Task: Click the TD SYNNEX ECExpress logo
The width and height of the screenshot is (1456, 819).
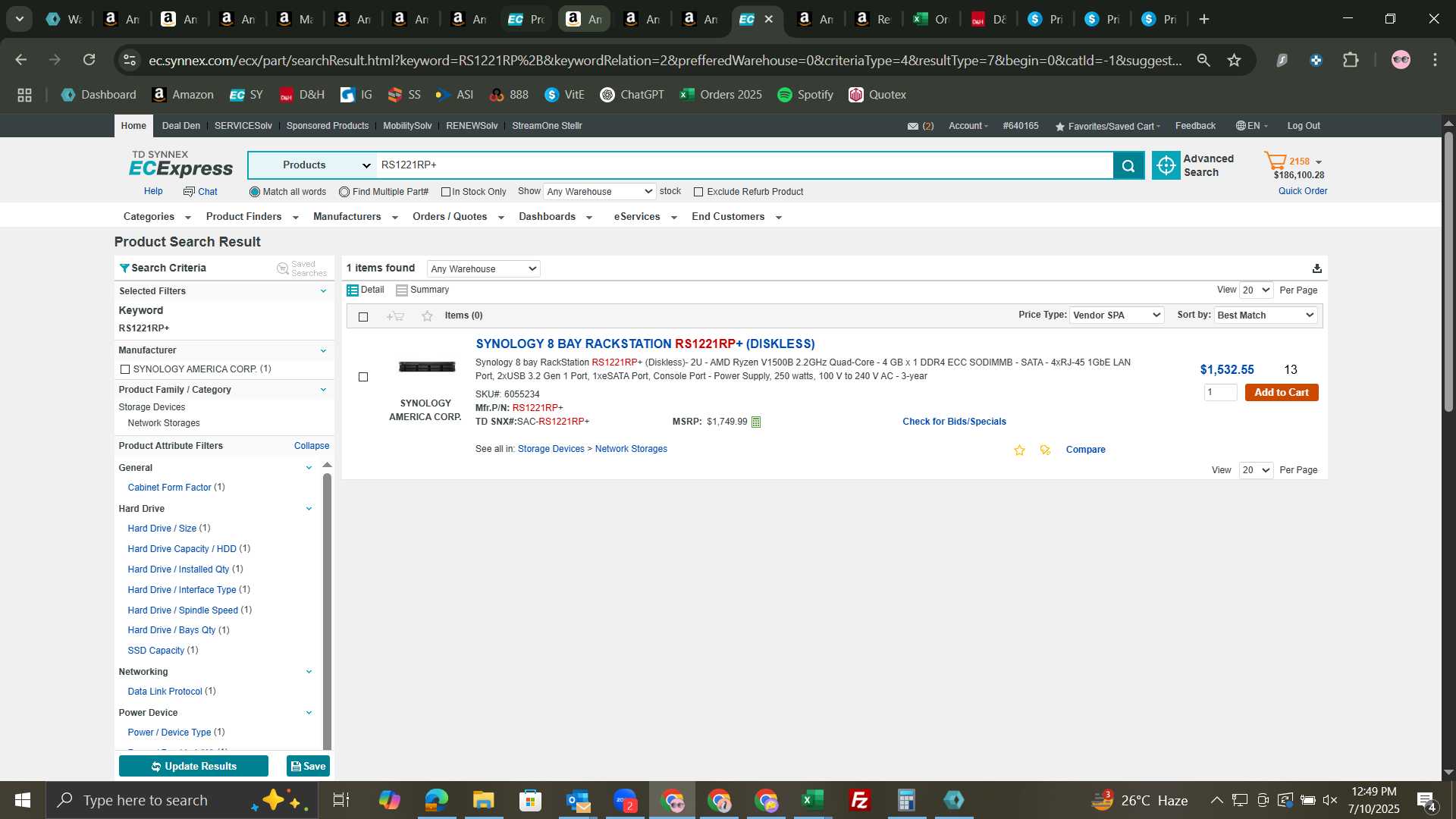Action: coord(180,165)
